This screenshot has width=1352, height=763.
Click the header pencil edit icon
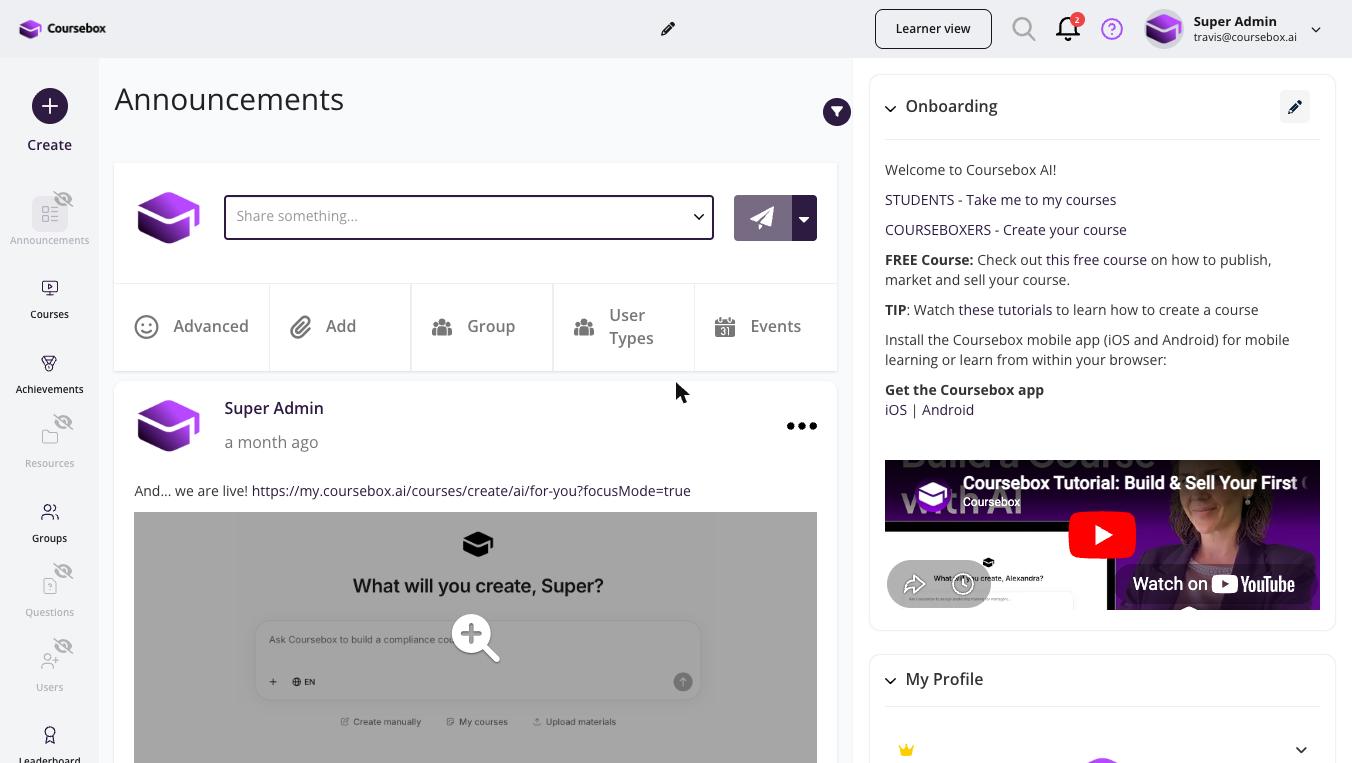[x=668, y=29]
